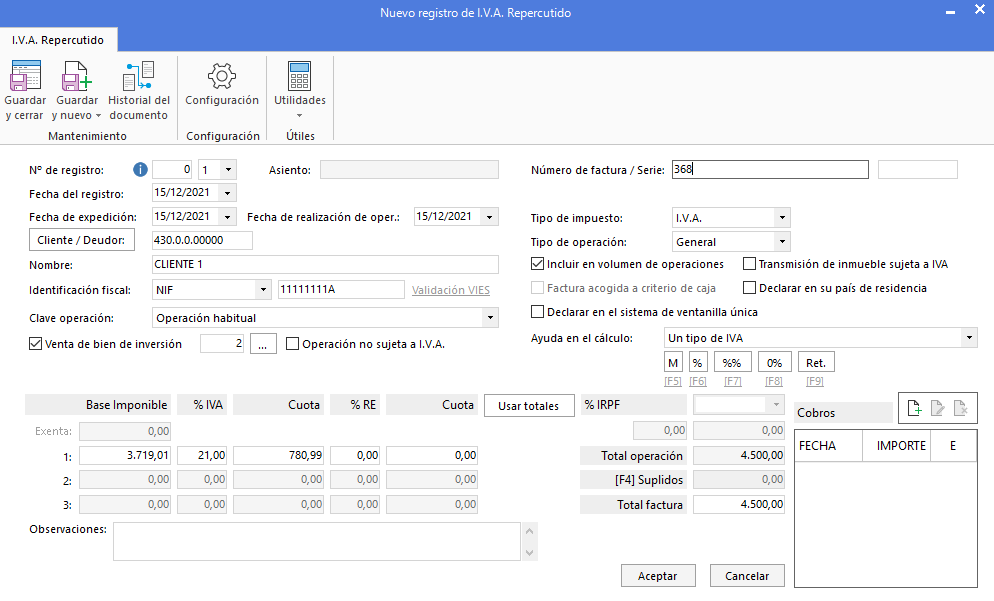Image resolution: width=994 pixels, height=601 pixels.
Task: Open the Fecha de expedición date picker
Action: click(228, 217)
